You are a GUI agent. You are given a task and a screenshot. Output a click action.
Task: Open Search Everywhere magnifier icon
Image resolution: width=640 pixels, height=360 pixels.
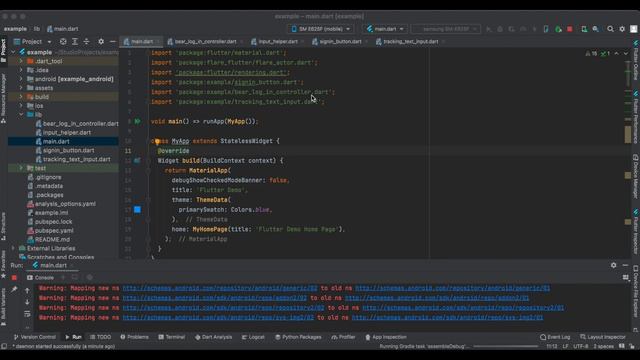(x=610, y=29)
